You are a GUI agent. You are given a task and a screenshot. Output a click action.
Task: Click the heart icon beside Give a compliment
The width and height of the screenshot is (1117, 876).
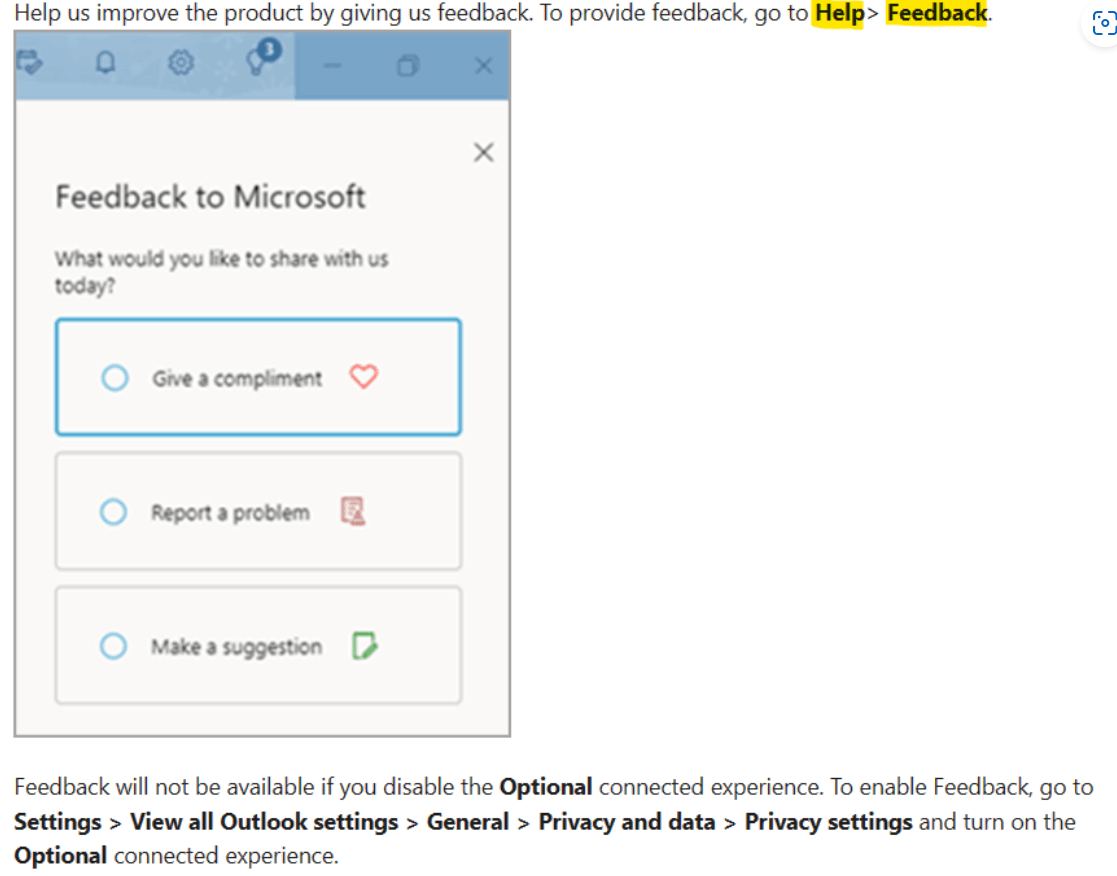pyautogui.click(x=364, y=377)
